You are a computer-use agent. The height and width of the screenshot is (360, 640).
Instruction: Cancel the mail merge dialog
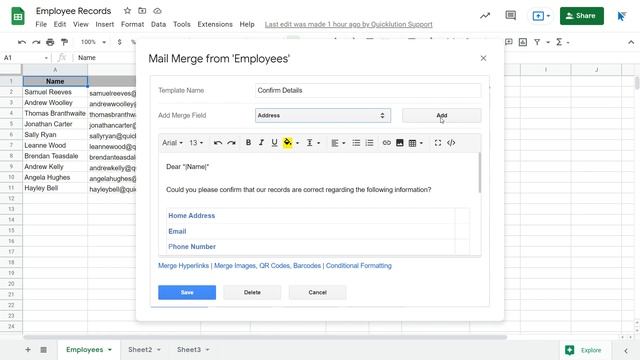(318, 292)
